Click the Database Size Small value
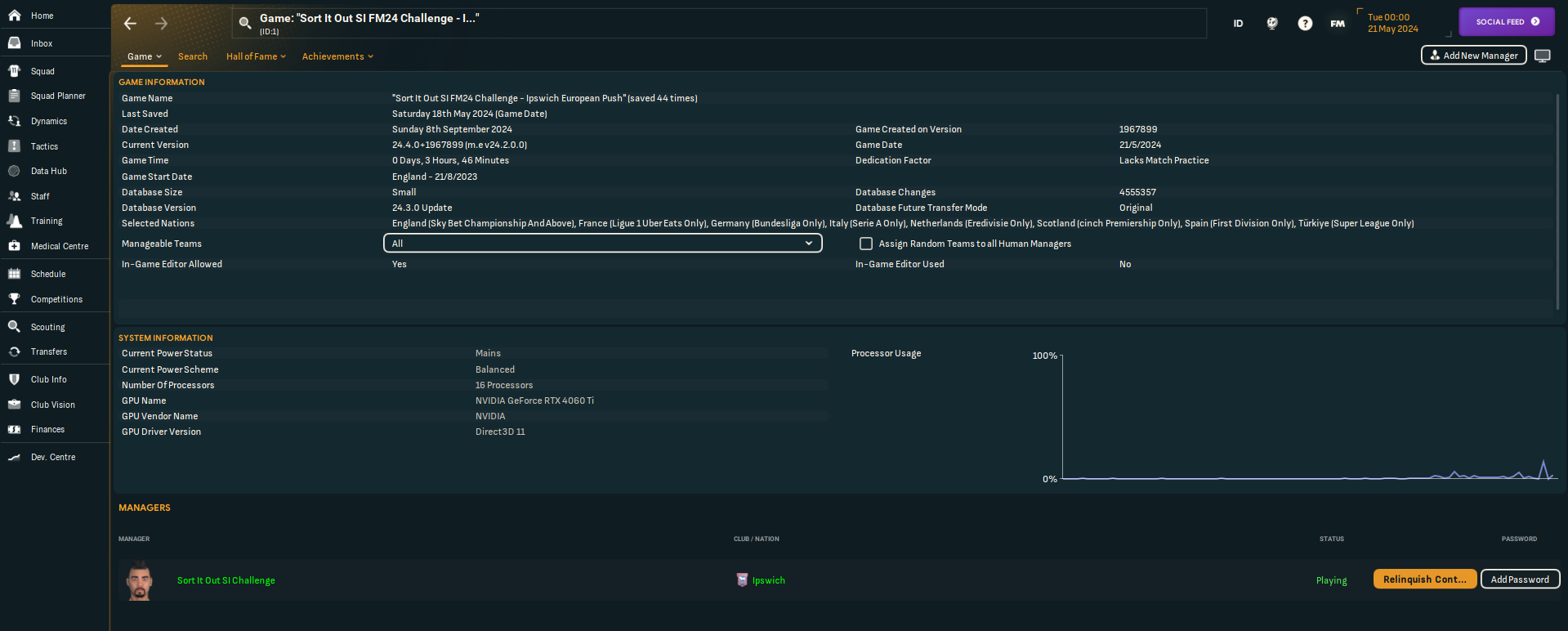Image resolution: width=1568 pixels, height=631 pixels. click(x=404, y=192)
